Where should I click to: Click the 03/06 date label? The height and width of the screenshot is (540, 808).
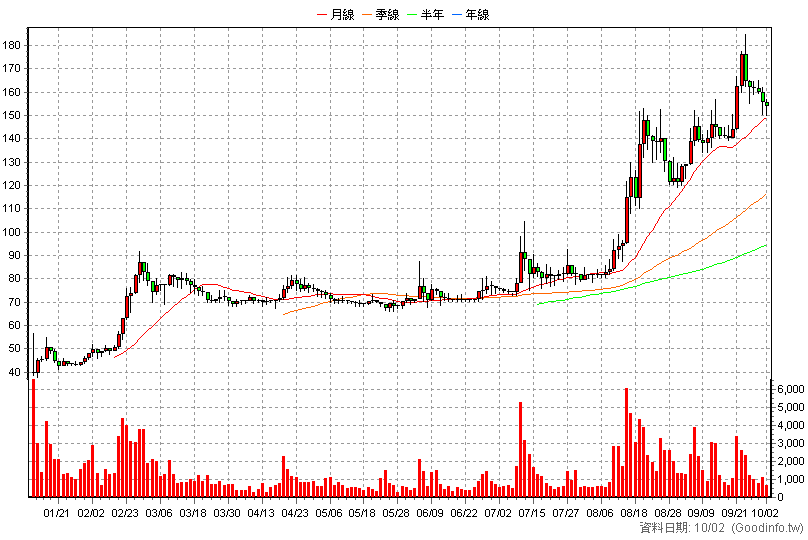tap(159, 513)
